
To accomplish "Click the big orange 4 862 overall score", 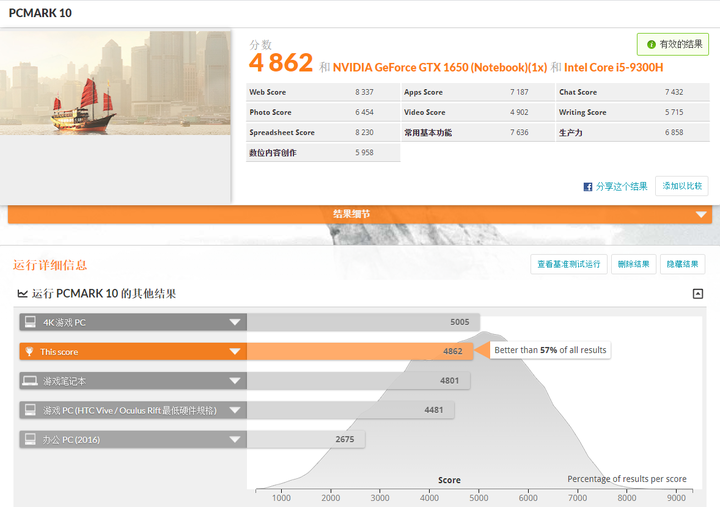I will pyautogui.click(x=281, y=63).
